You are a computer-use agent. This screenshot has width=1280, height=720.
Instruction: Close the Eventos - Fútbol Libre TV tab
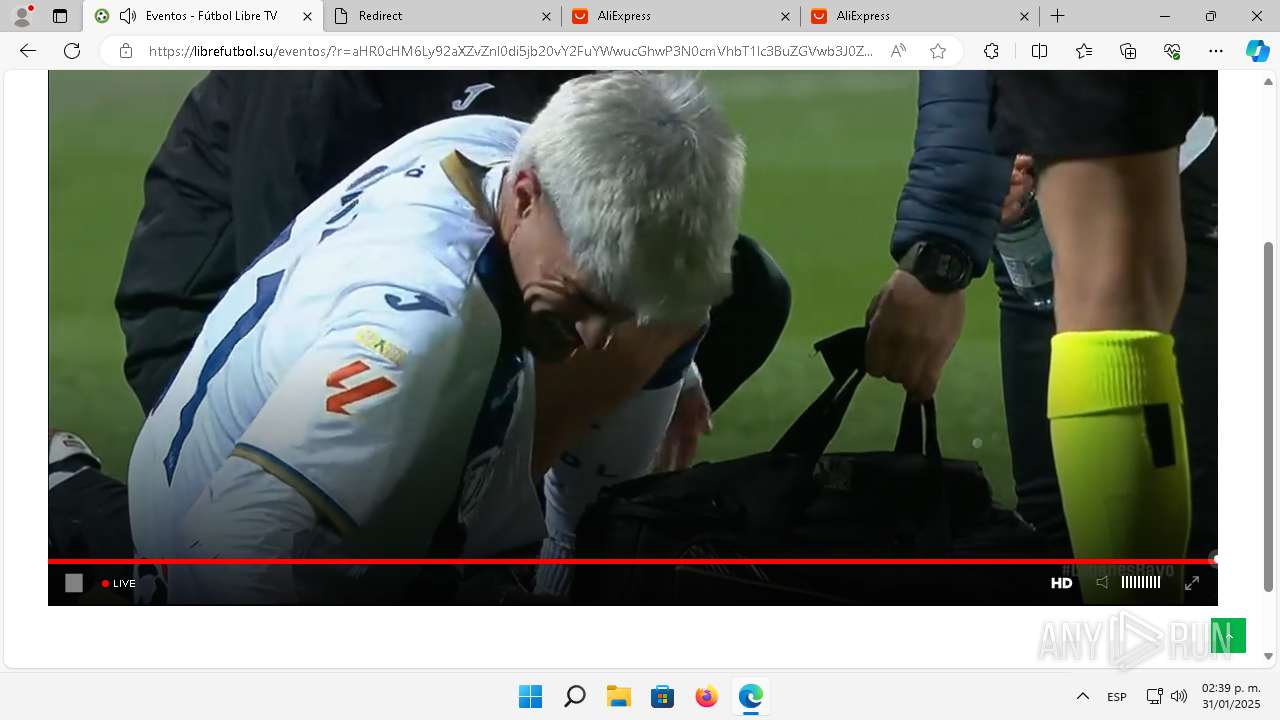[x=307, y=16]
